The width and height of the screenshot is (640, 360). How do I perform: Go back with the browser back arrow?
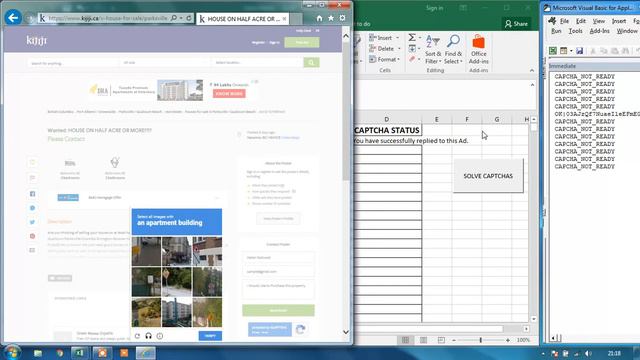tap(13, 18)
